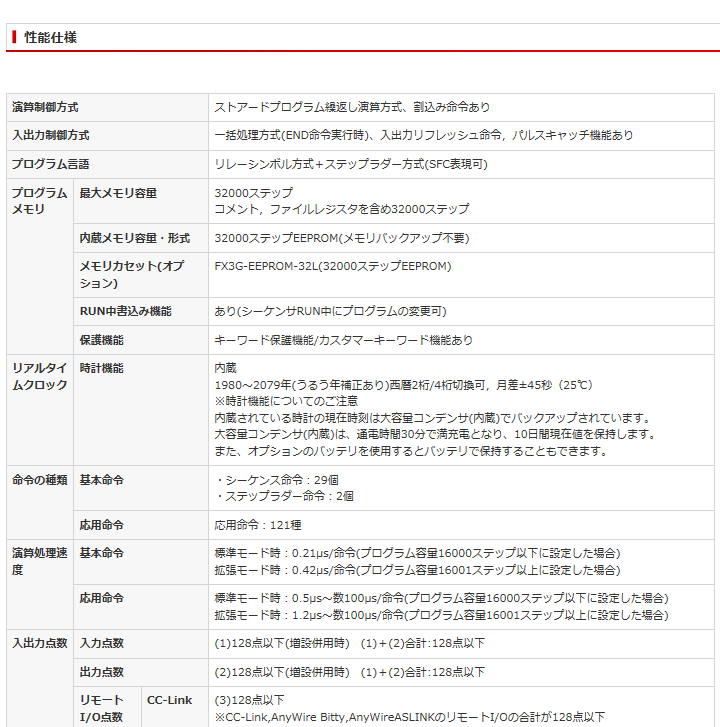Click the (3)128点以下 CC-Link value
720x727 pixels.
point(249,700)
